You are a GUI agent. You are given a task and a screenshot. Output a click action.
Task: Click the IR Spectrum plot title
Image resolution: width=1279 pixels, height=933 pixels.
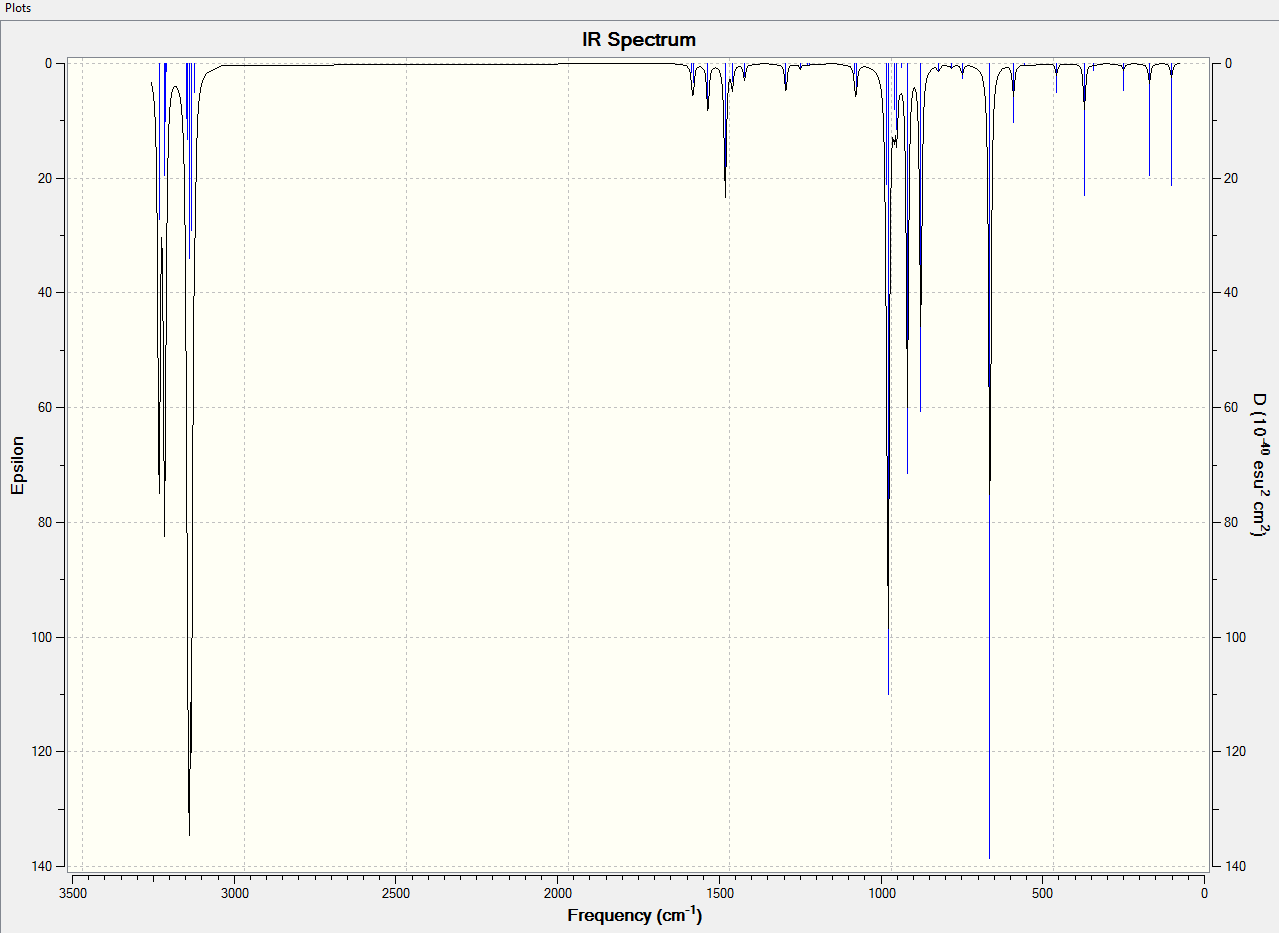pos(639,40)
